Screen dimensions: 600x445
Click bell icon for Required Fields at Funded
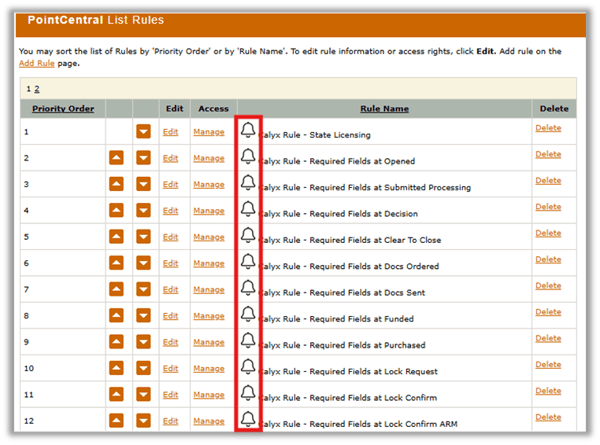(x=248, y=315)
